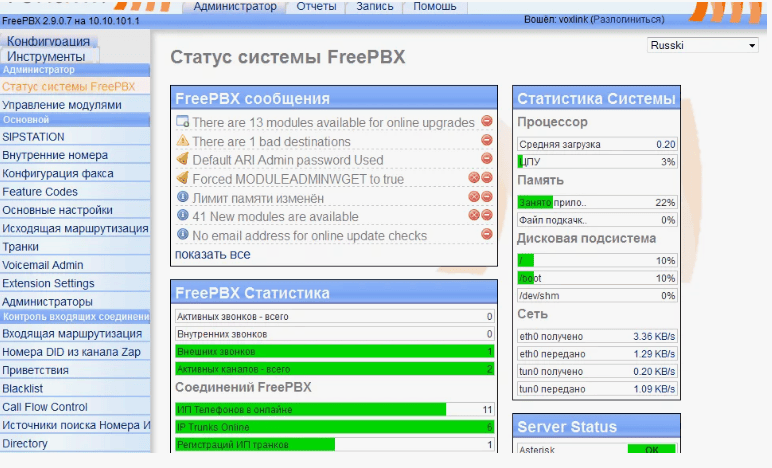Click the eth0 получено 3.36 KB/s row

(597, 336)
